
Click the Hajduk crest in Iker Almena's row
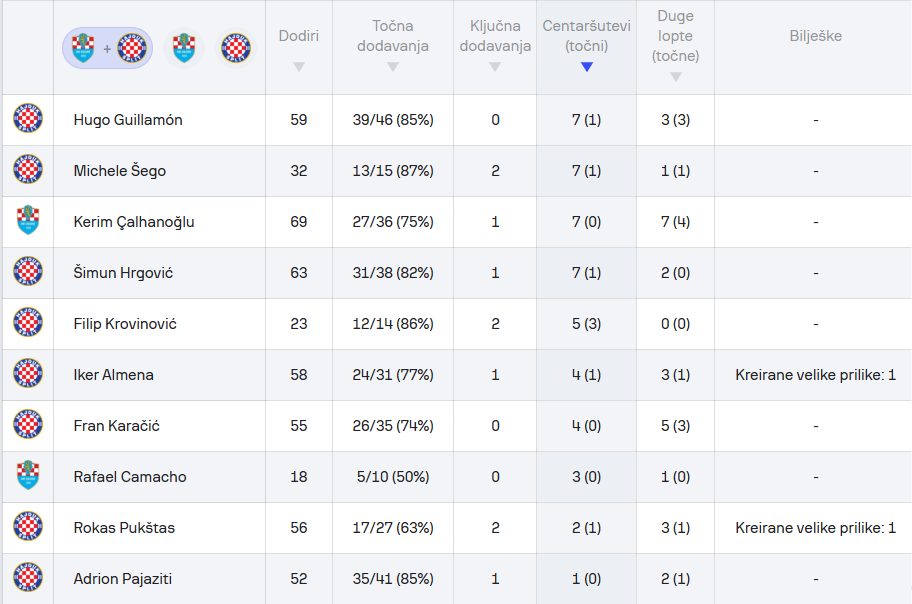(x=28, y=375)
